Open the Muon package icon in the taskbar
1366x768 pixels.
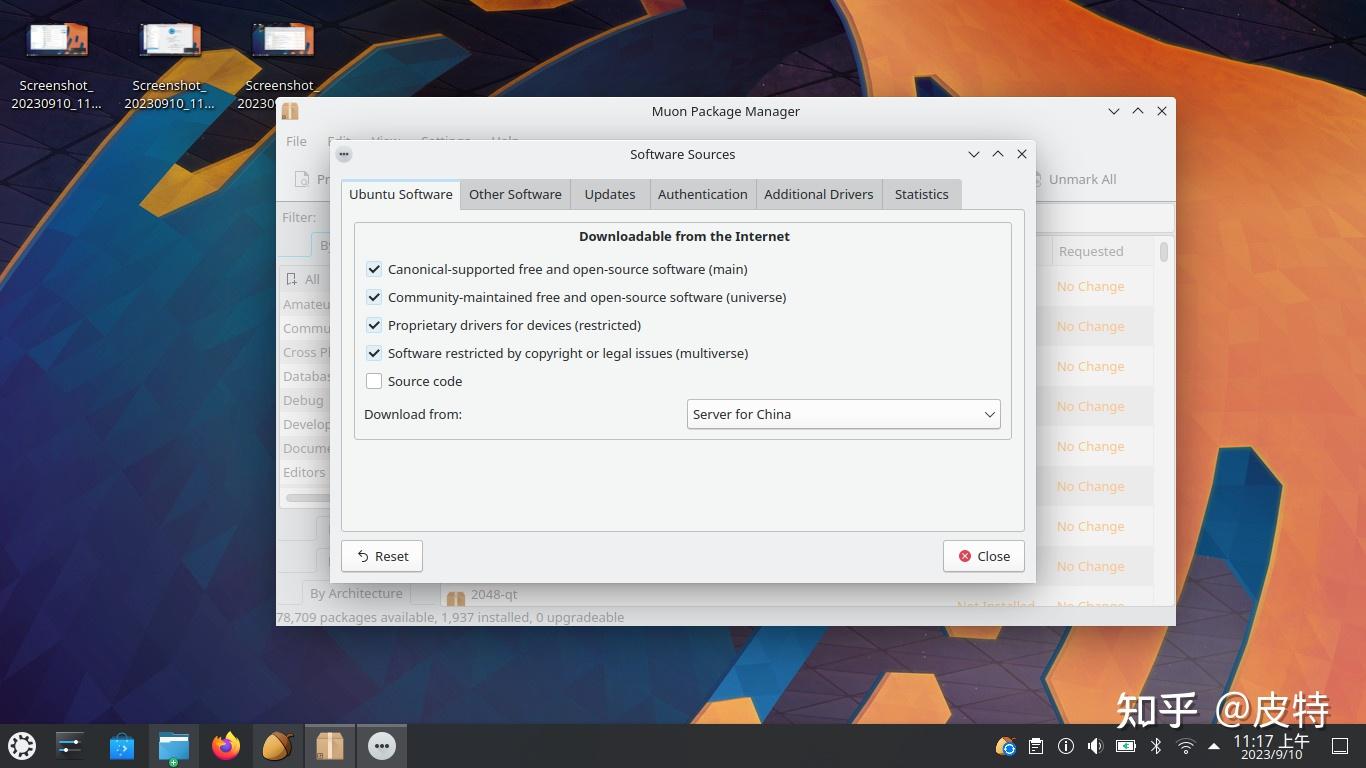coord(329,745)
